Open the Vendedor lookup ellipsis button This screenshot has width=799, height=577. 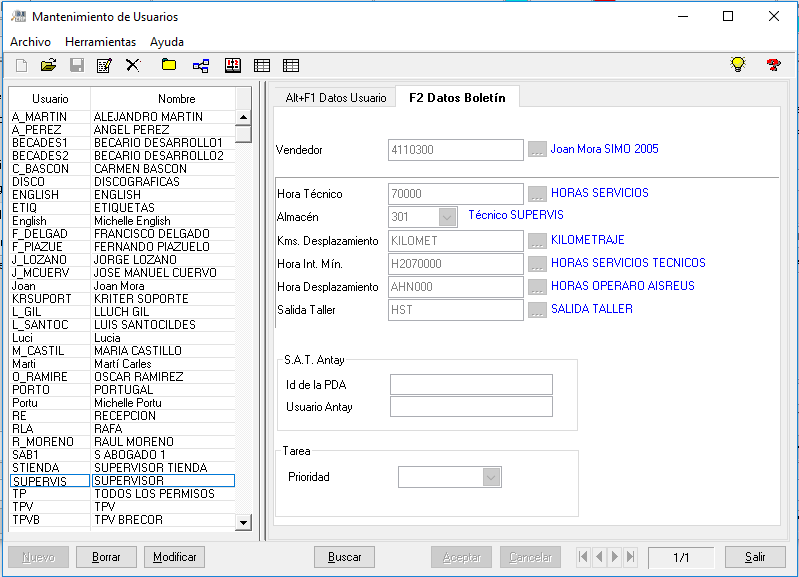pyautogui.click(x=537, y=149)
